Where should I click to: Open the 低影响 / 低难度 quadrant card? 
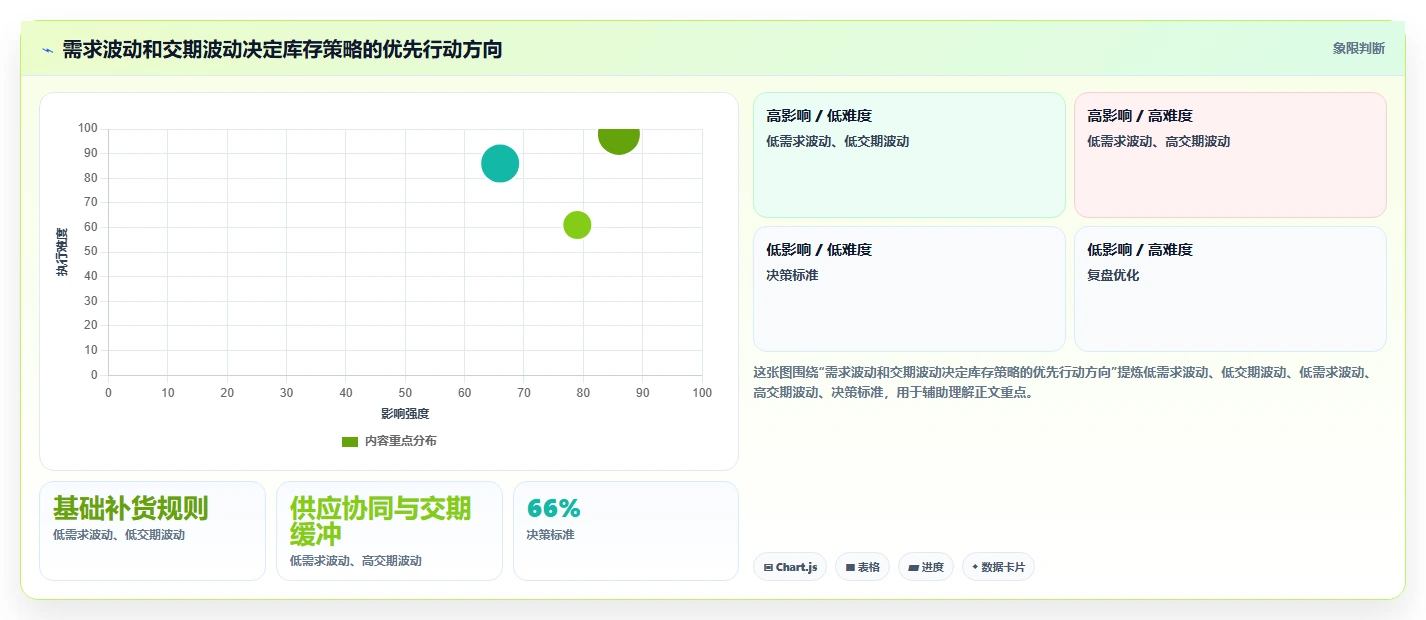click(909, 289)
